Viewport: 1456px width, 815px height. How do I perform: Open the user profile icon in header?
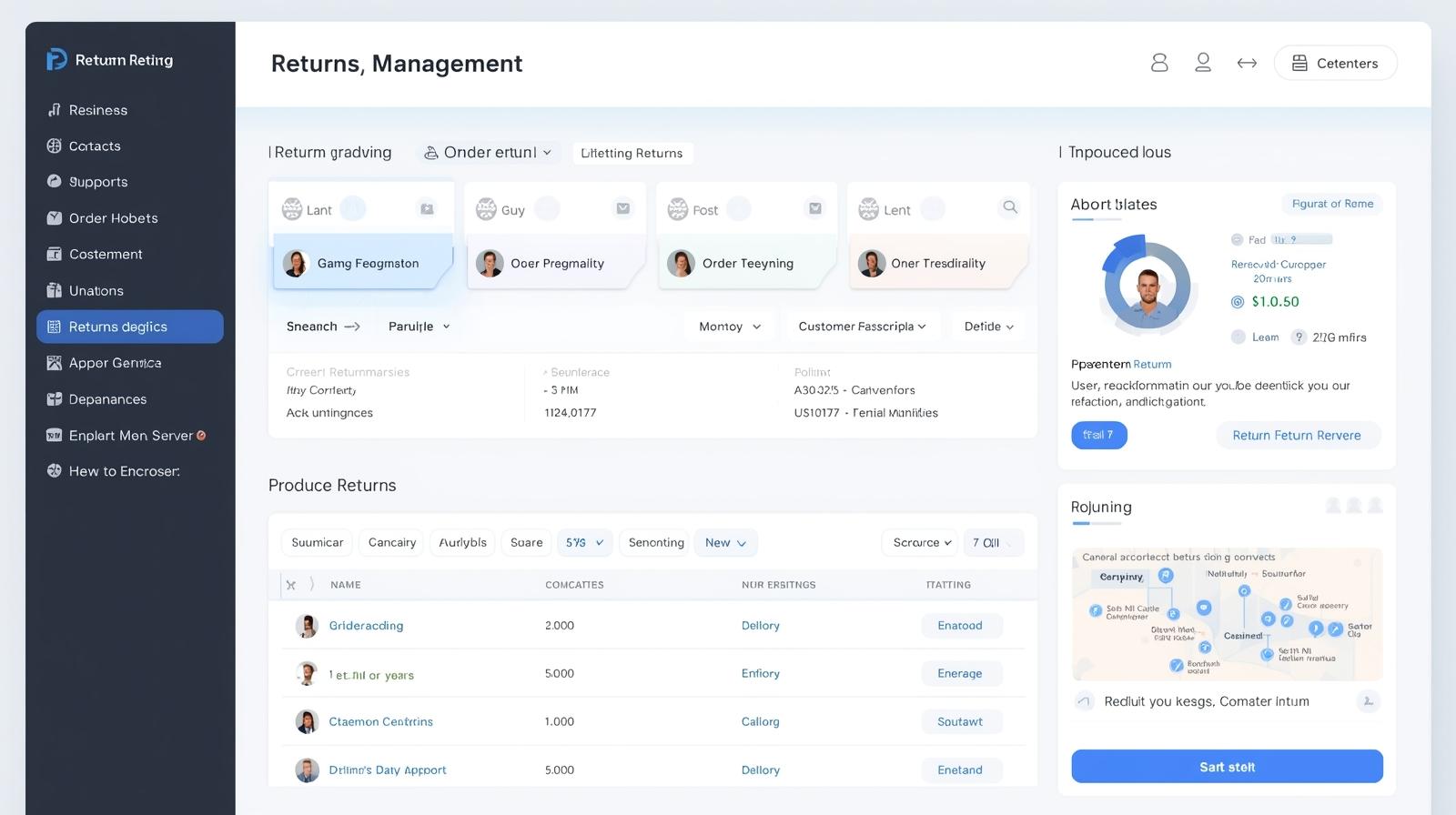click(1203, 63)
